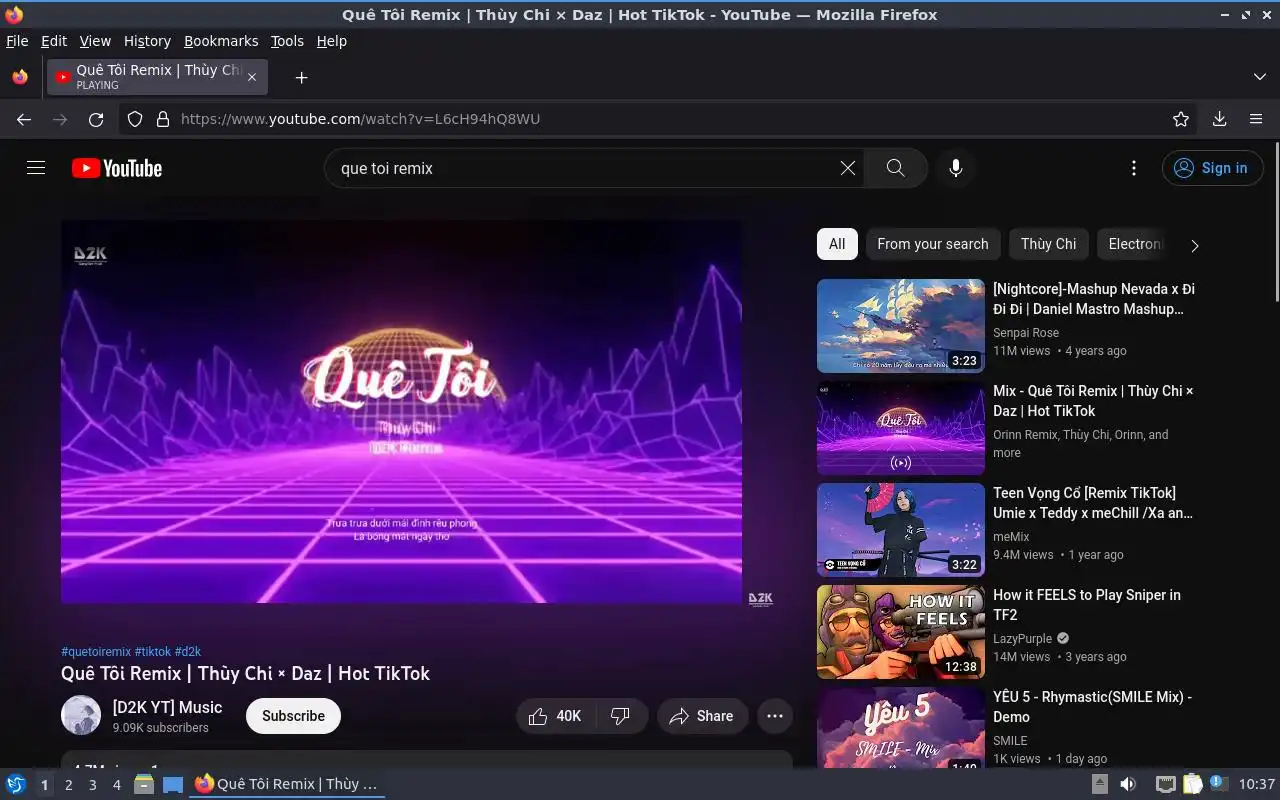
Task: Open the taskbar file manager icon
Action: [x=144, y=784]
